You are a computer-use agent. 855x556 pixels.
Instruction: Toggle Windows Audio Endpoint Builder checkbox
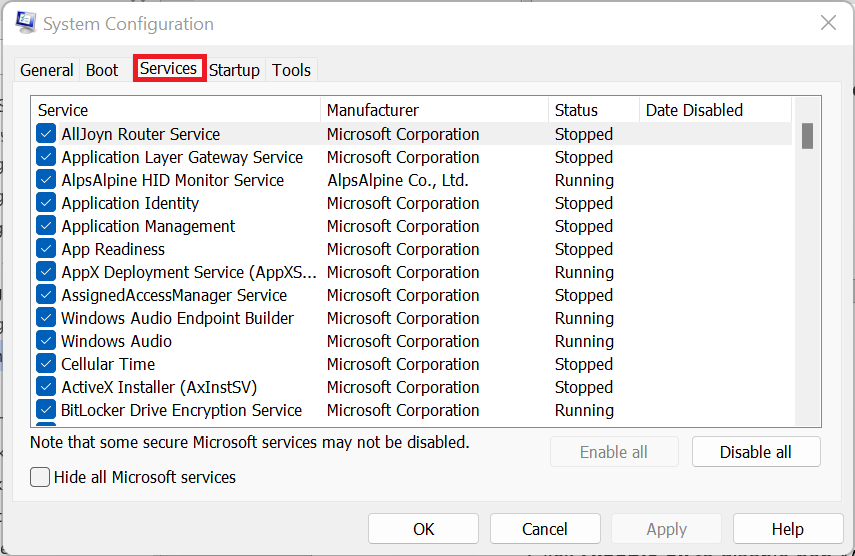point(46,318)
